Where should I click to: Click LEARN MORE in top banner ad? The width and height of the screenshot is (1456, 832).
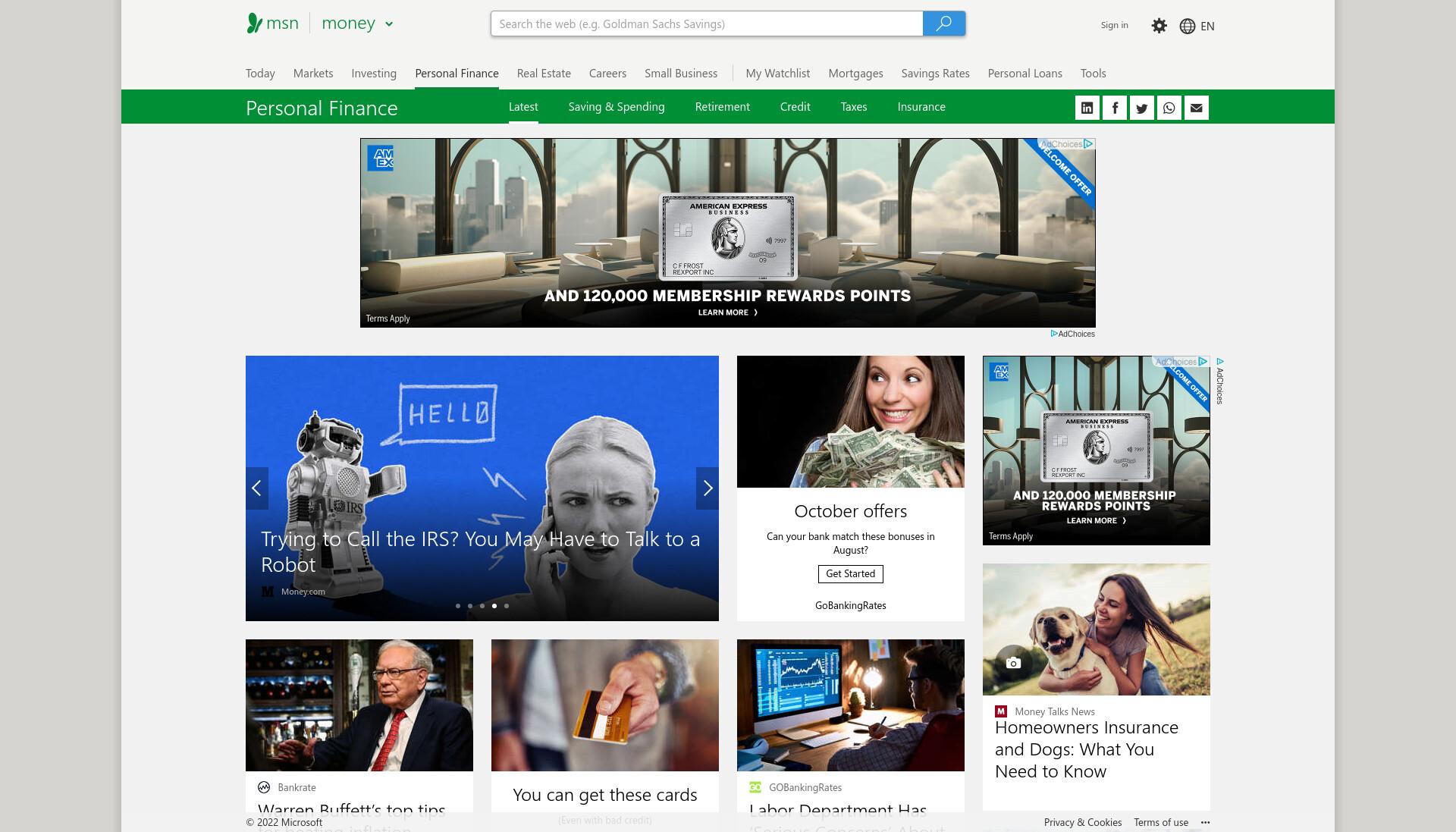(x=727, y=312)
